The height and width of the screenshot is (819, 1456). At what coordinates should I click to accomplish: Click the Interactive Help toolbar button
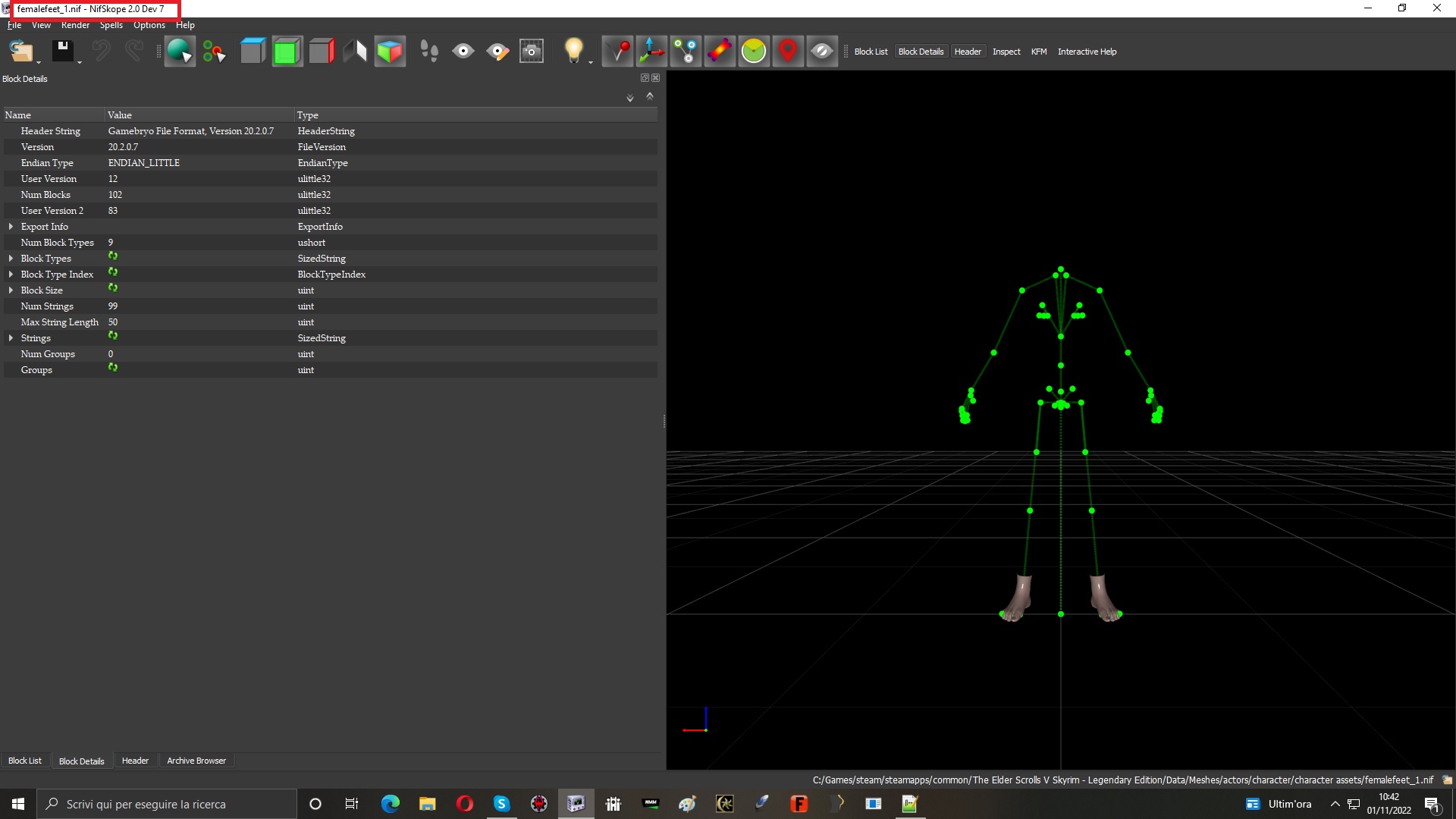click(x=1087, y=52)
